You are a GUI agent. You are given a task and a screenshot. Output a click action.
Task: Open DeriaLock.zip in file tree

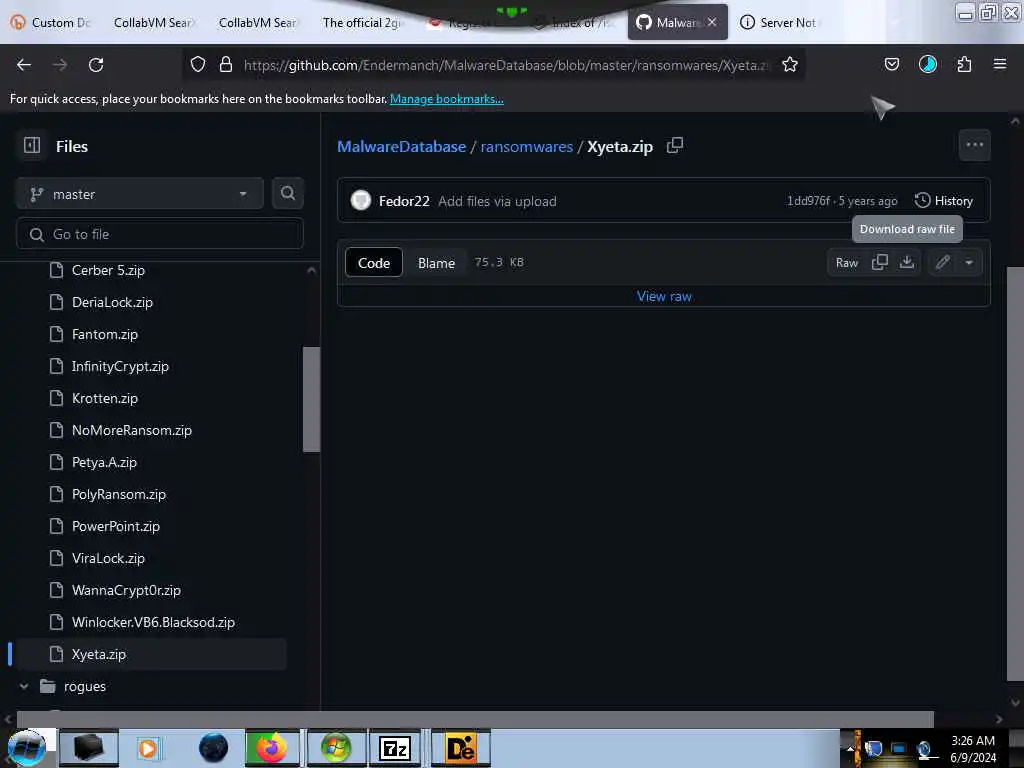pyautogui.click(x=112, y=302)
